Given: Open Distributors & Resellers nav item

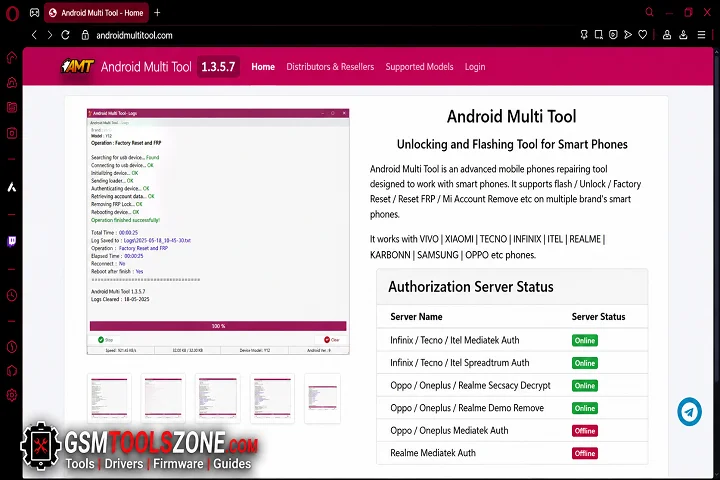Looking at the screenshot, I should [x=330, y=67].
